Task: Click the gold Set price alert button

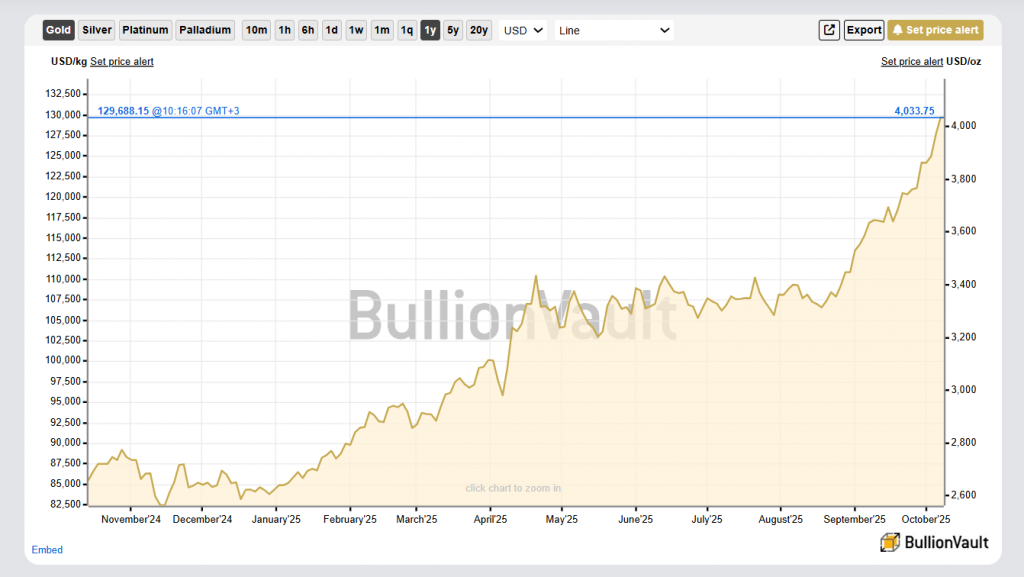Action: click(935, 30)
